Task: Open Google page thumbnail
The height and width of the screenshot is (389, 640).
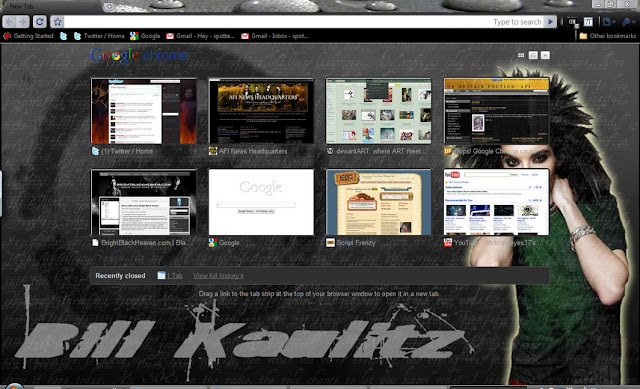Action: 261,202
